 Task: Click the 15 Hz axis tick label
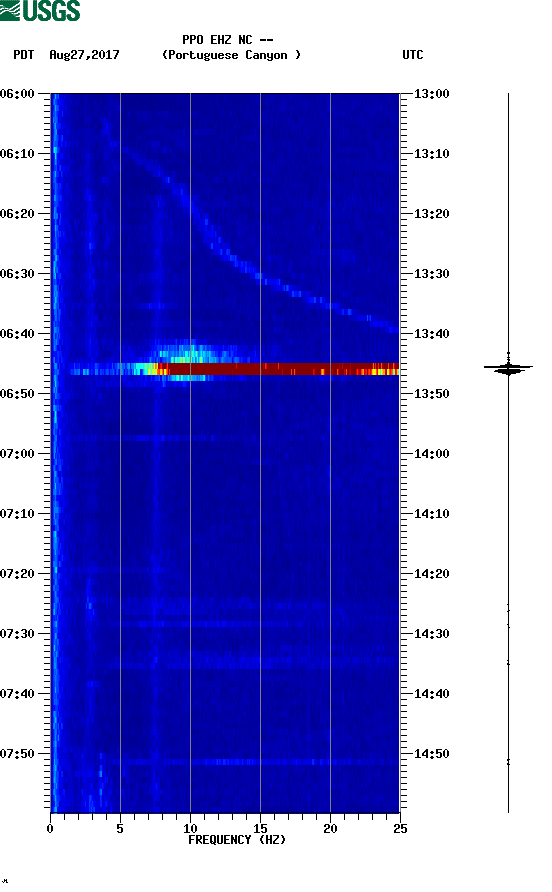pyautogui.click(x=260, y=829)
